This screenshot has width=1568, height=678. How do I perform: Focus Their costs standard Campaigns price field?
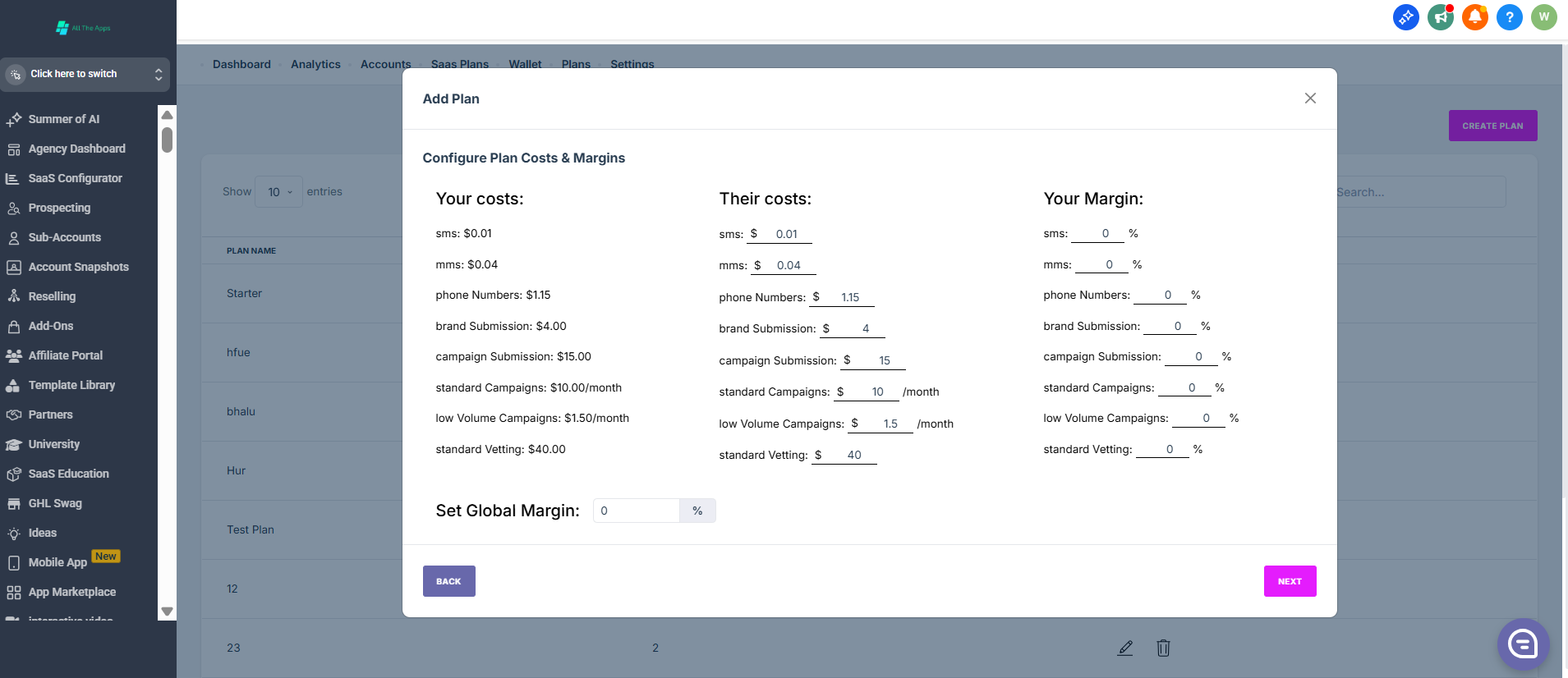(x=873, y=392)
